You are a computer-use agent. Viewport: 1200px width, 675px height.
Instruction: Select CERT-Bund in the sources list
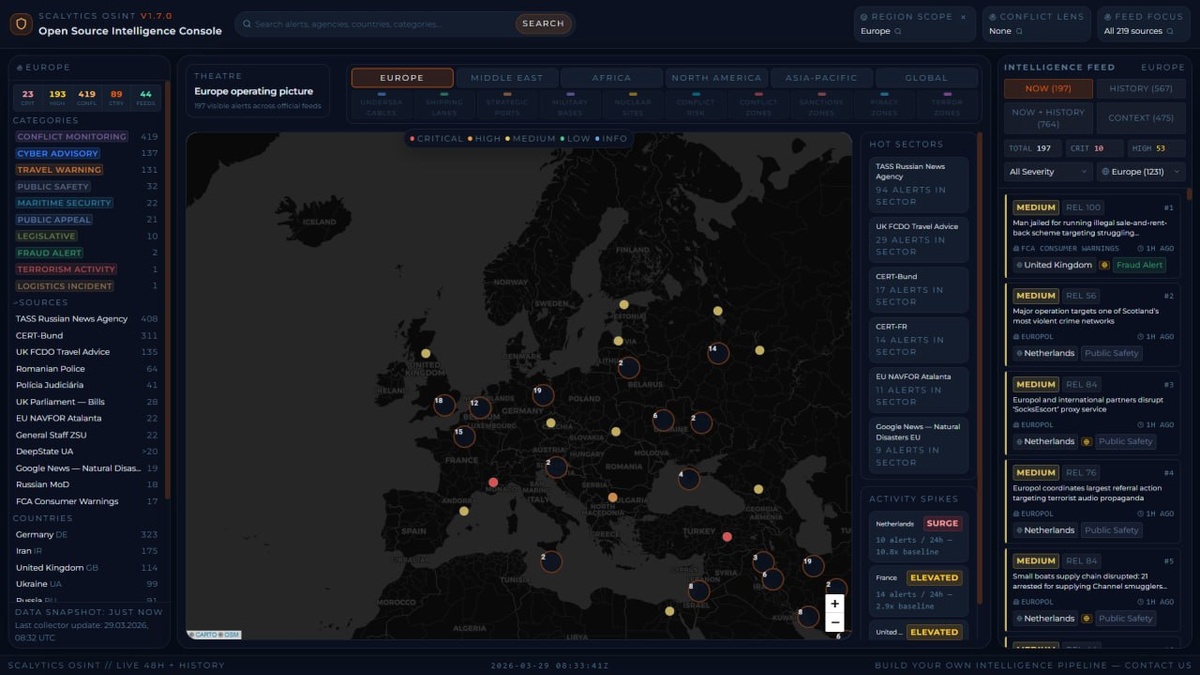(x=86, y=335)
